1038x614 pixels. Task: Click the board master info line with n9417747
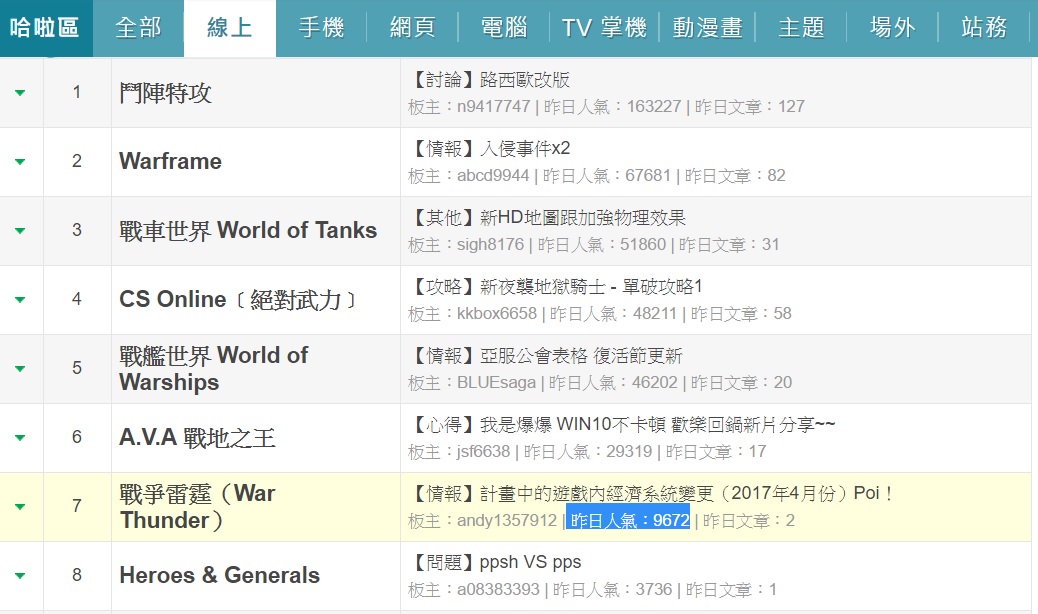point(606,107)
